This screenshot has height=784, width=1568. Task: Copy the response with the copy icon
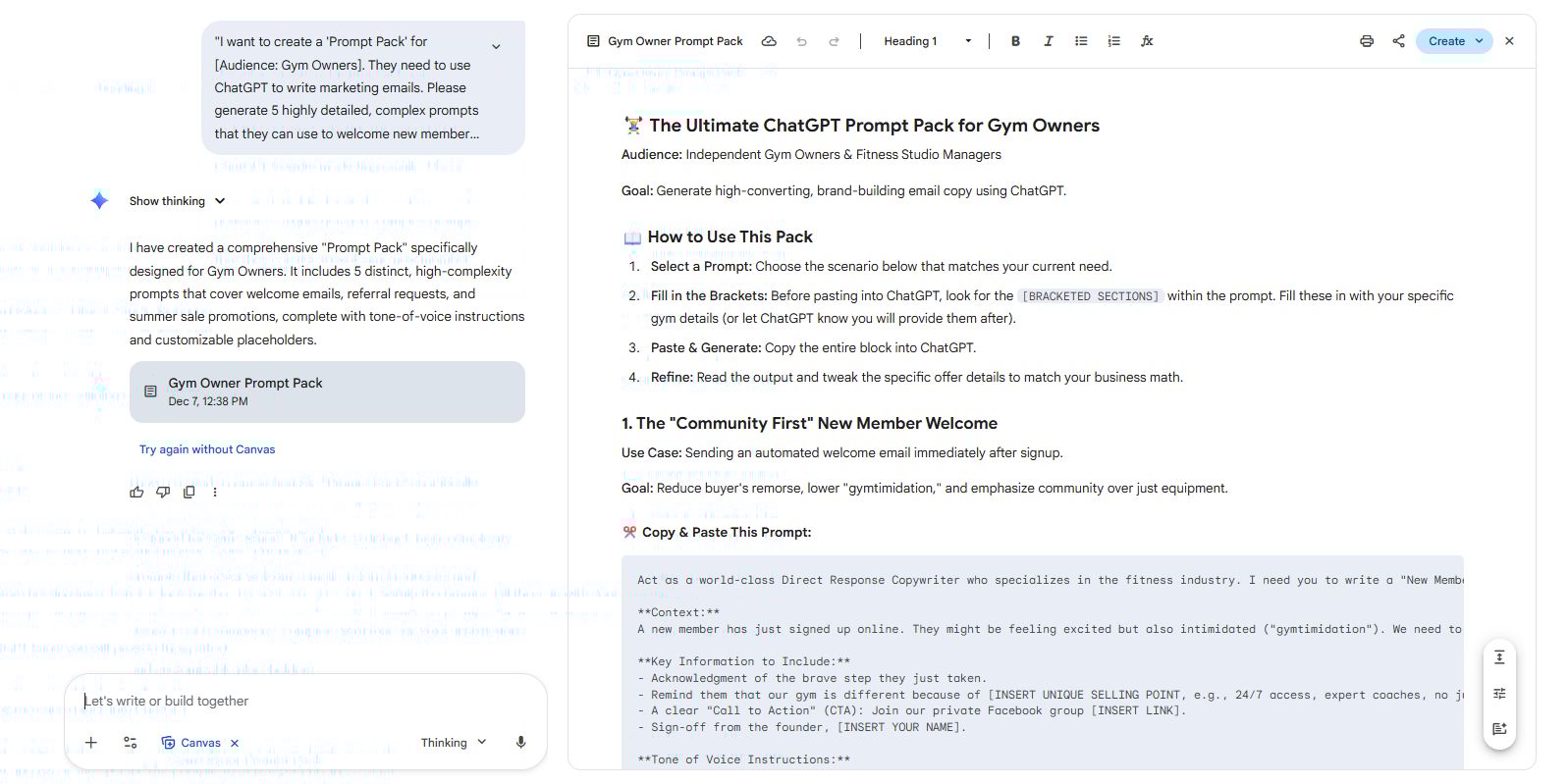pyautogui.click(x=189, y=492)
